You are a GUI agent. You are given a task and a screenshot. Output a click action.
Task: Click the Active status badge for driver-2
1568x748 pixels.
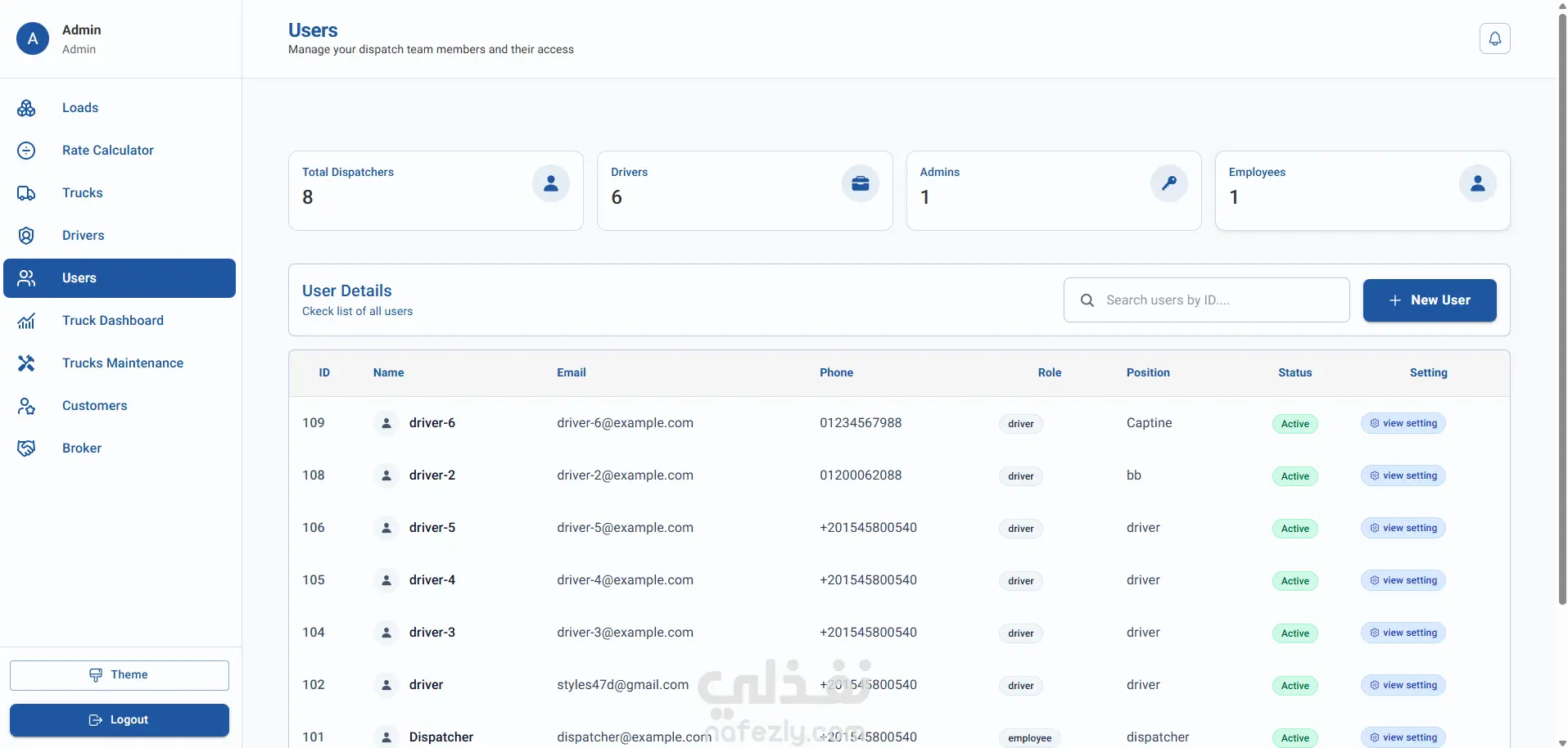coord(1295,476)
